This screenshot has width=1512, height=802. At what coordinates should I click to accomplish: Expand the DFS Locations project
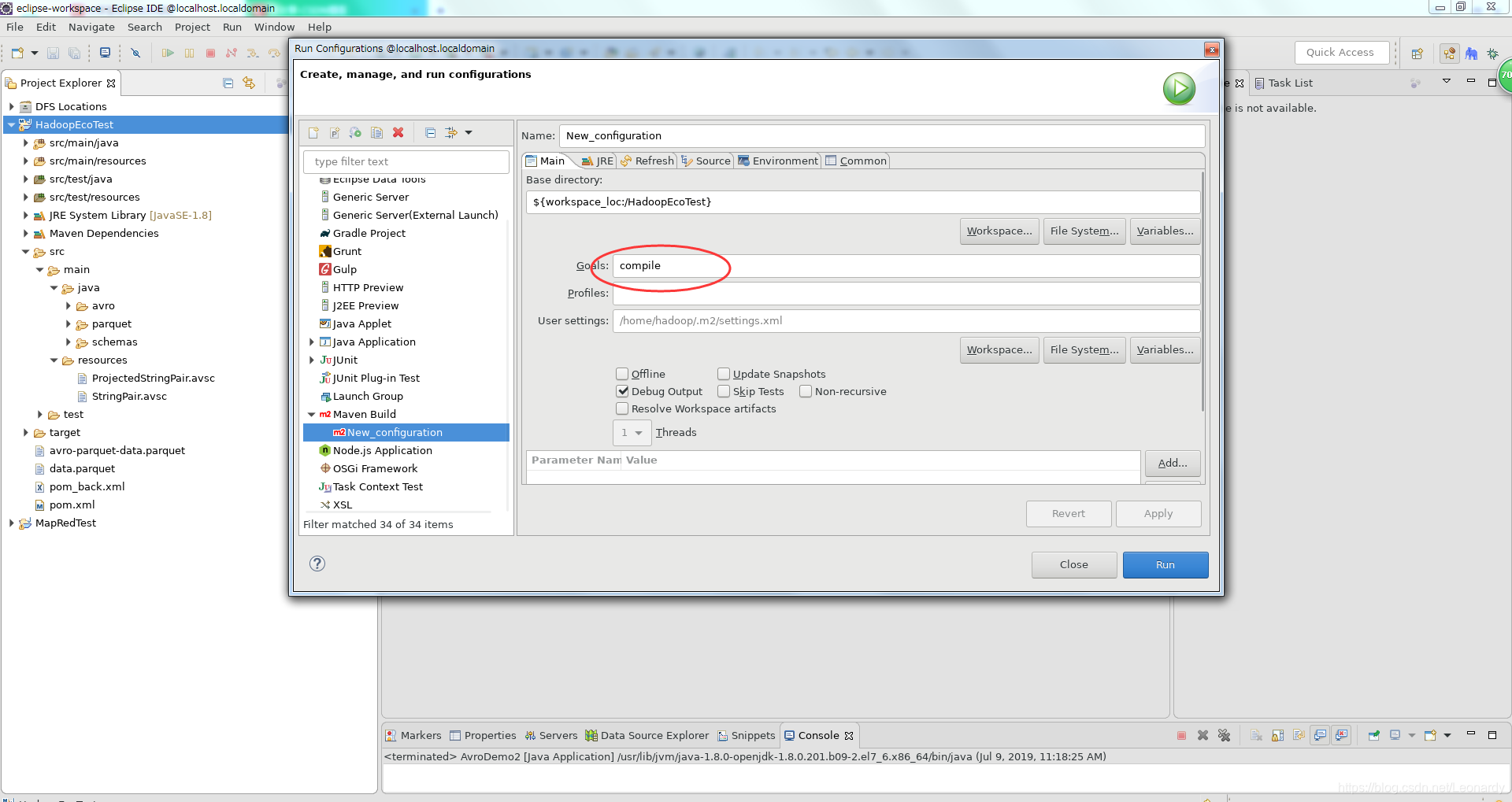11,106
